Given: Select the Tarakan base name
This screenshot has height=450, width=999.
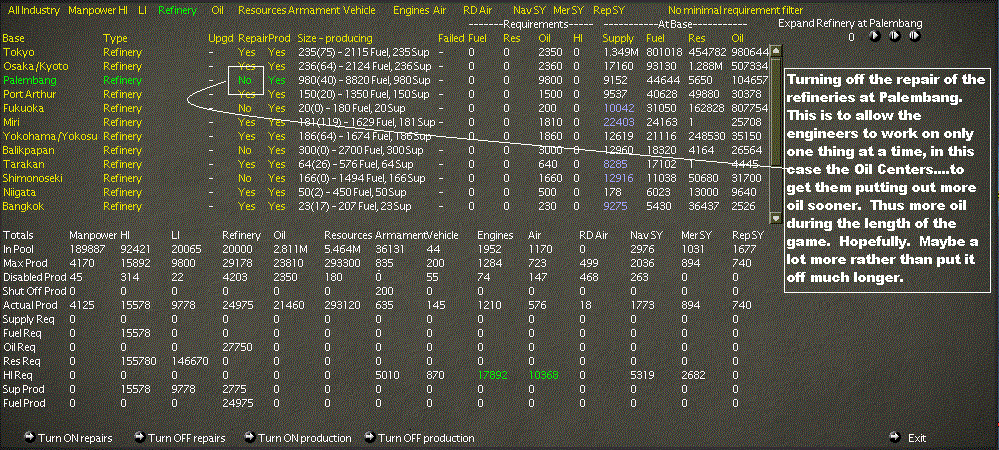Looking at the screenshot, I should [x=21, y=164].
